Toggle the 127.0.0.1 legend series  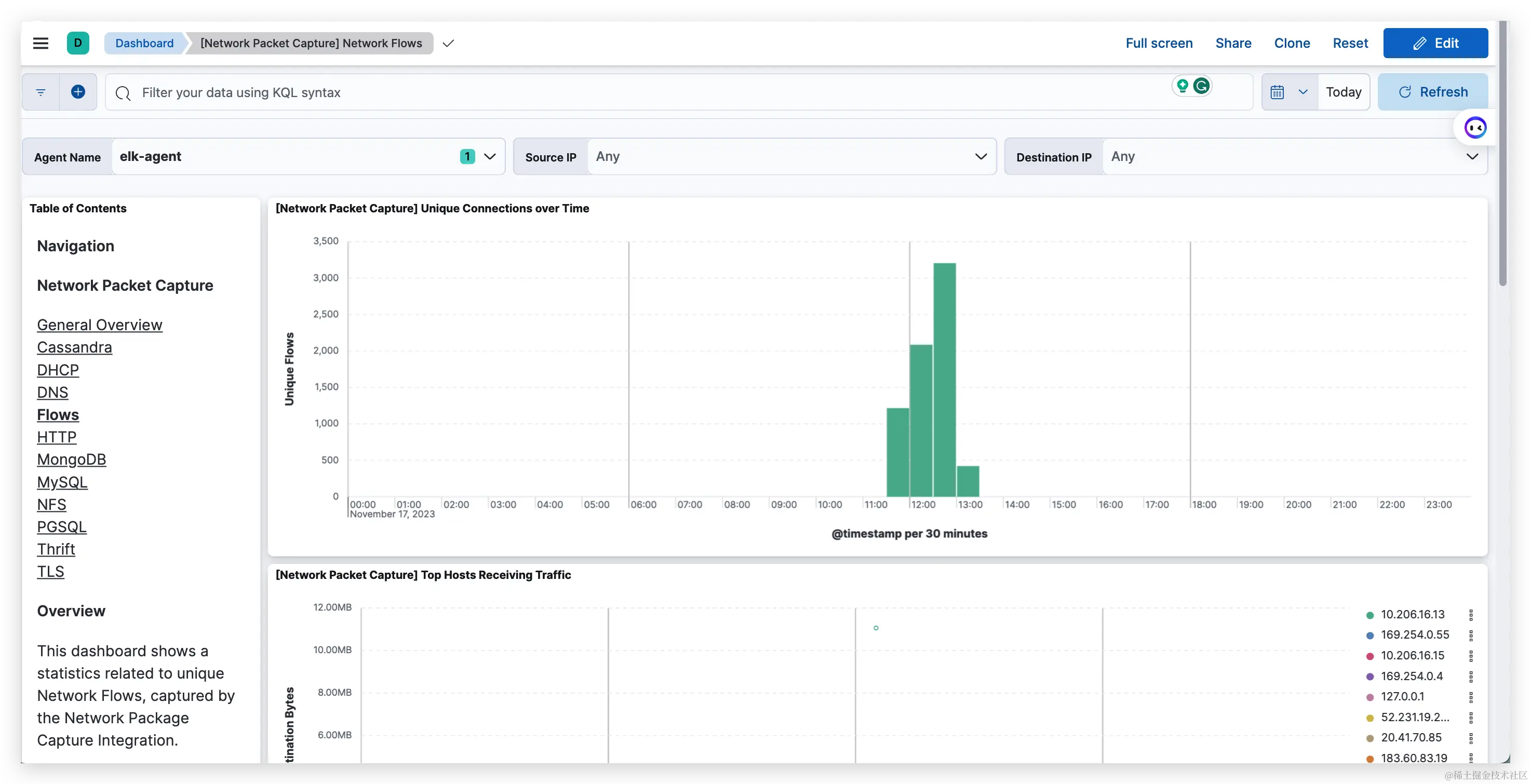[1402, 696]
